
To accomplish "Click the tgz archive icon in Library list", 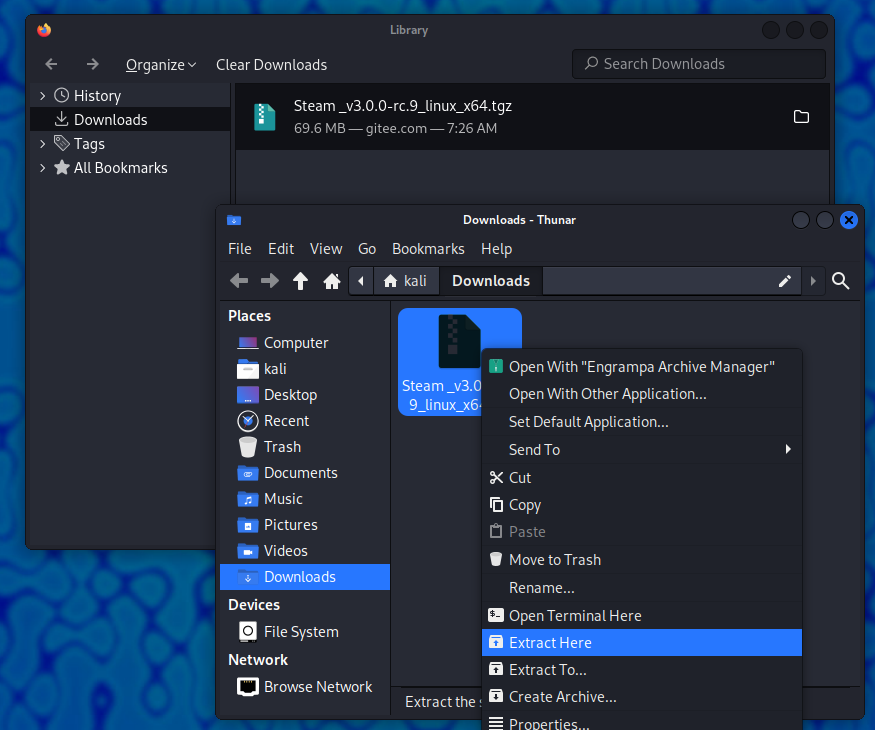I will pyautogui.click(x=265, y=117).
